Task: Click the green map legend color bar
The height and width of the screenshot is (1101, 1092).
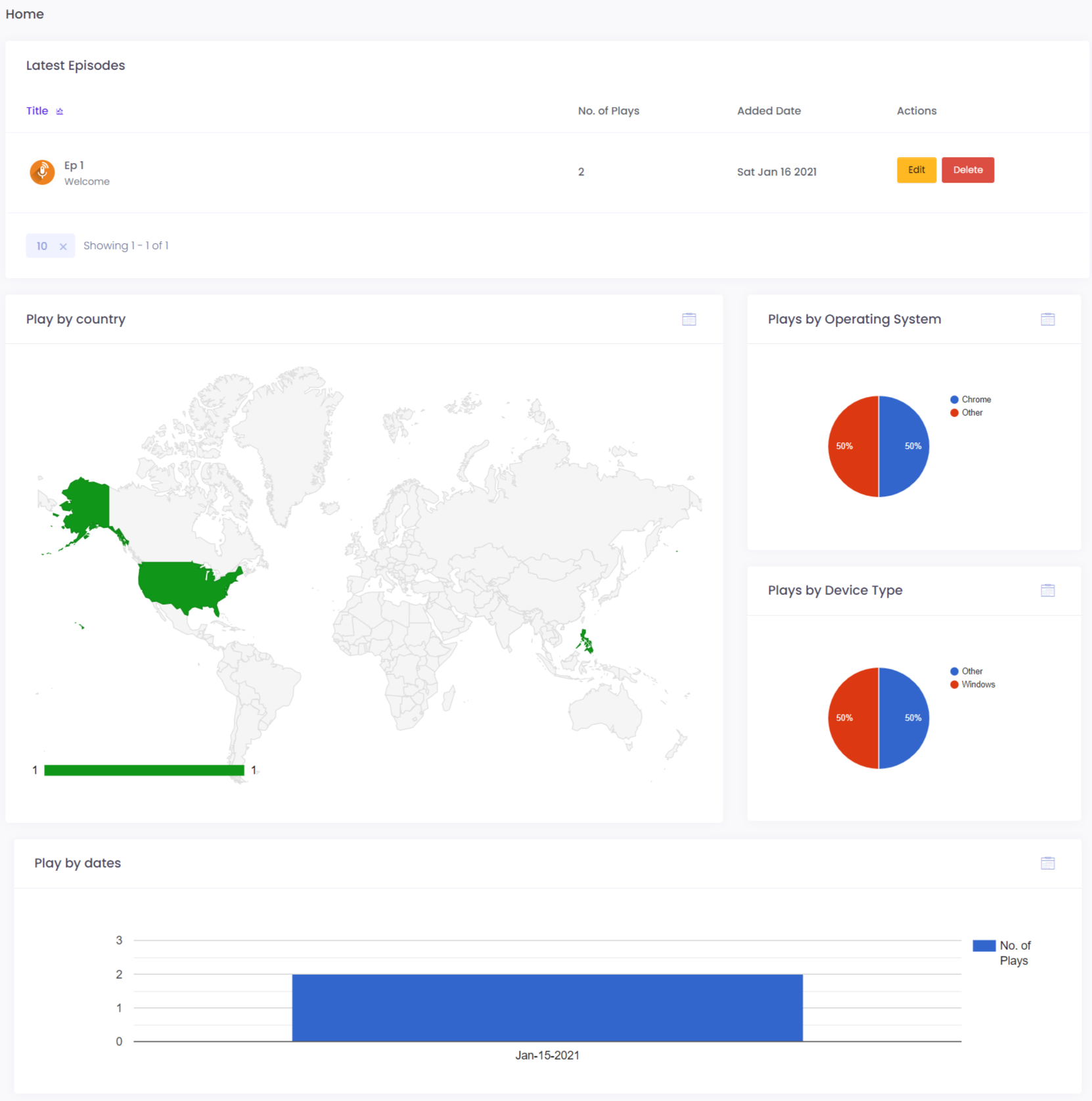Action: (x=144, y=770)
